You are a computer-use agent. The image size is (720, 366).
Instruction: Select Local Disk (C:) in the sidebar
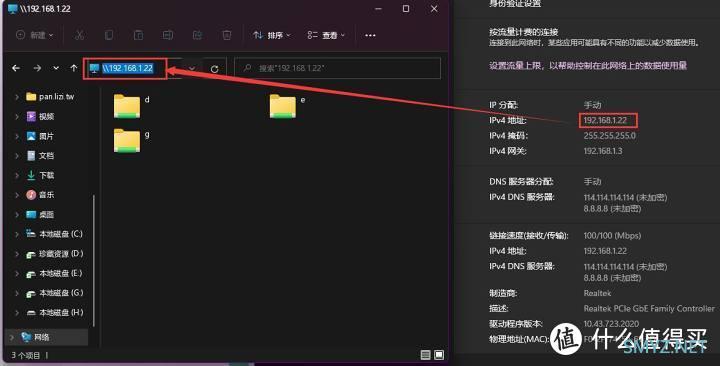pyautogui.click(x=54, y=234)
